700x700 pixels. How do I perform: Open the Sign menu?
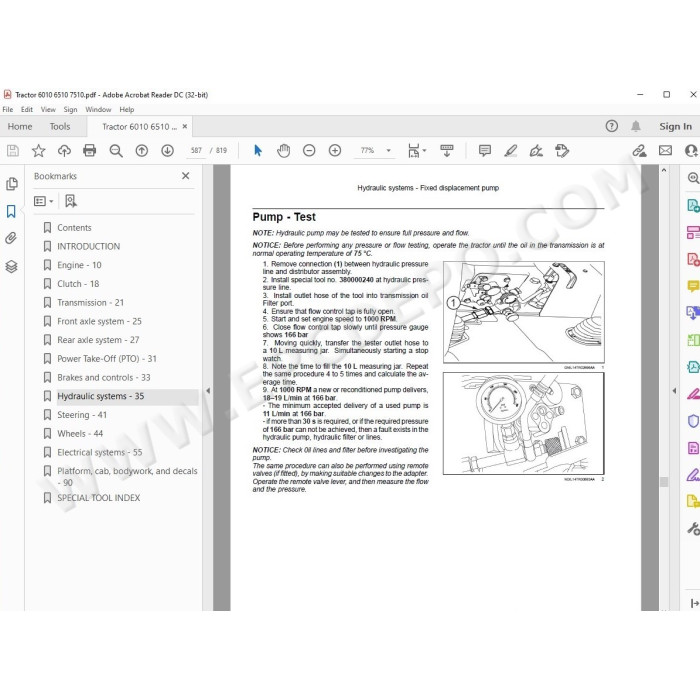click(x=70, y=109)
